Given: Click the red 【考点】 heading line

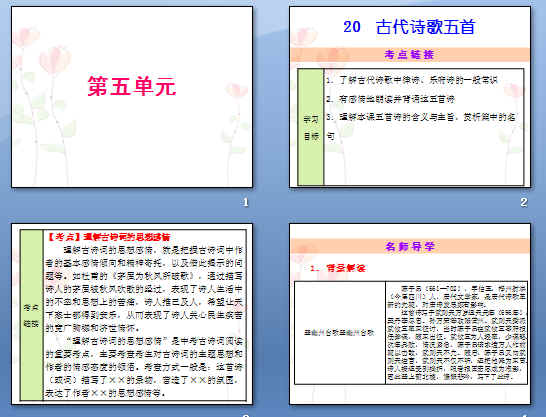Looking at the screenshot, I should [x=108, y=237].
